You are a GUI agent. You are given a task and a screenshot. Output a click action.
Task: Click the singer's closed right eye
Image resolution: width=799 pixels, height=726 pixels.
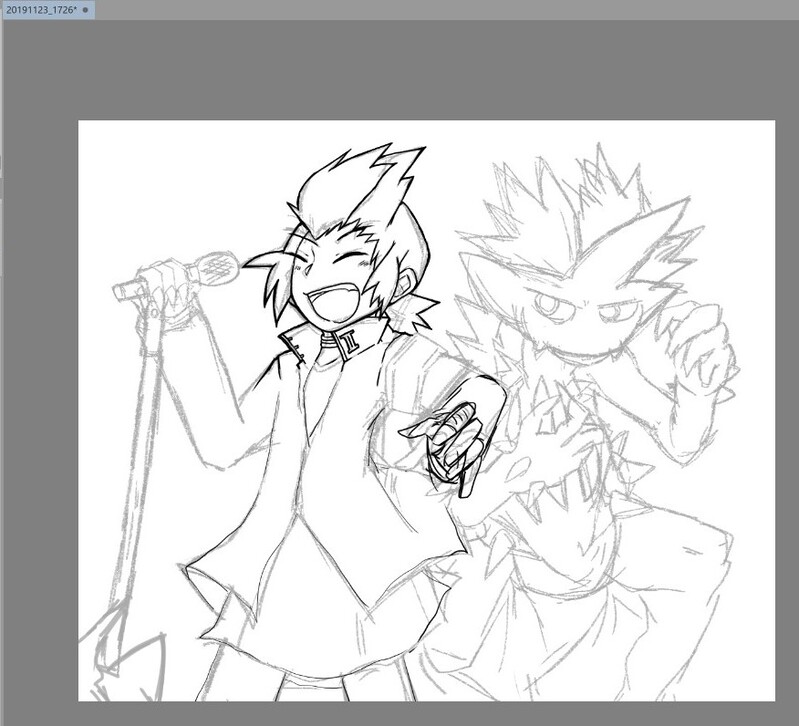click(348, 259)
